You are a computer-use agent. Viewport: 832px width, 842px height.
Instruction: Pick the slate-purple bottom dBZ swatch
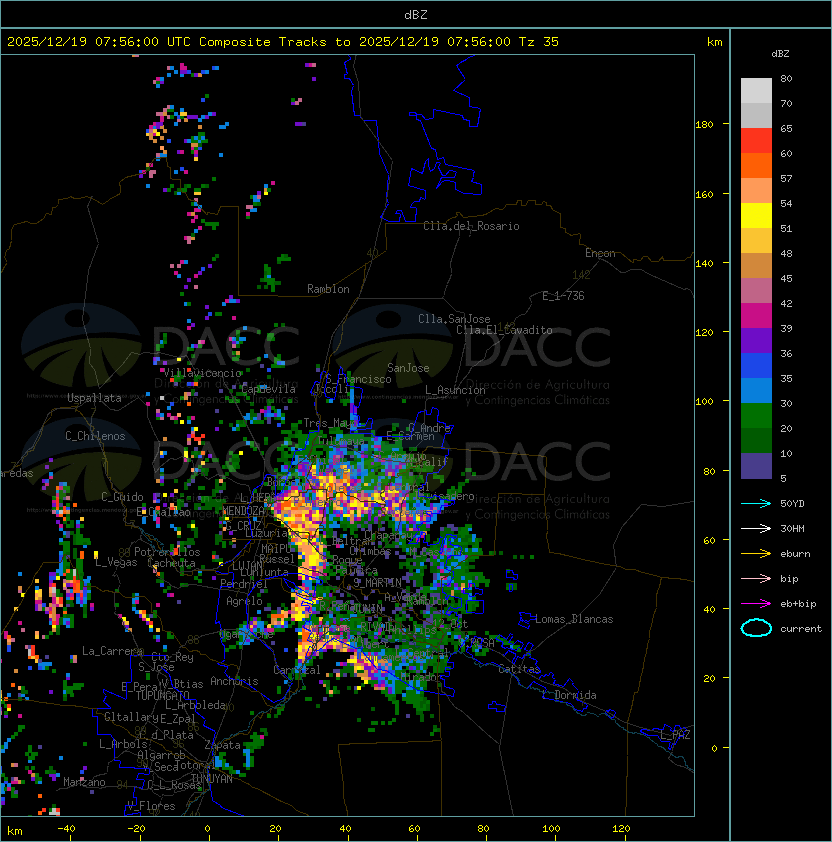pyautogui.click(x=756, y=466)
